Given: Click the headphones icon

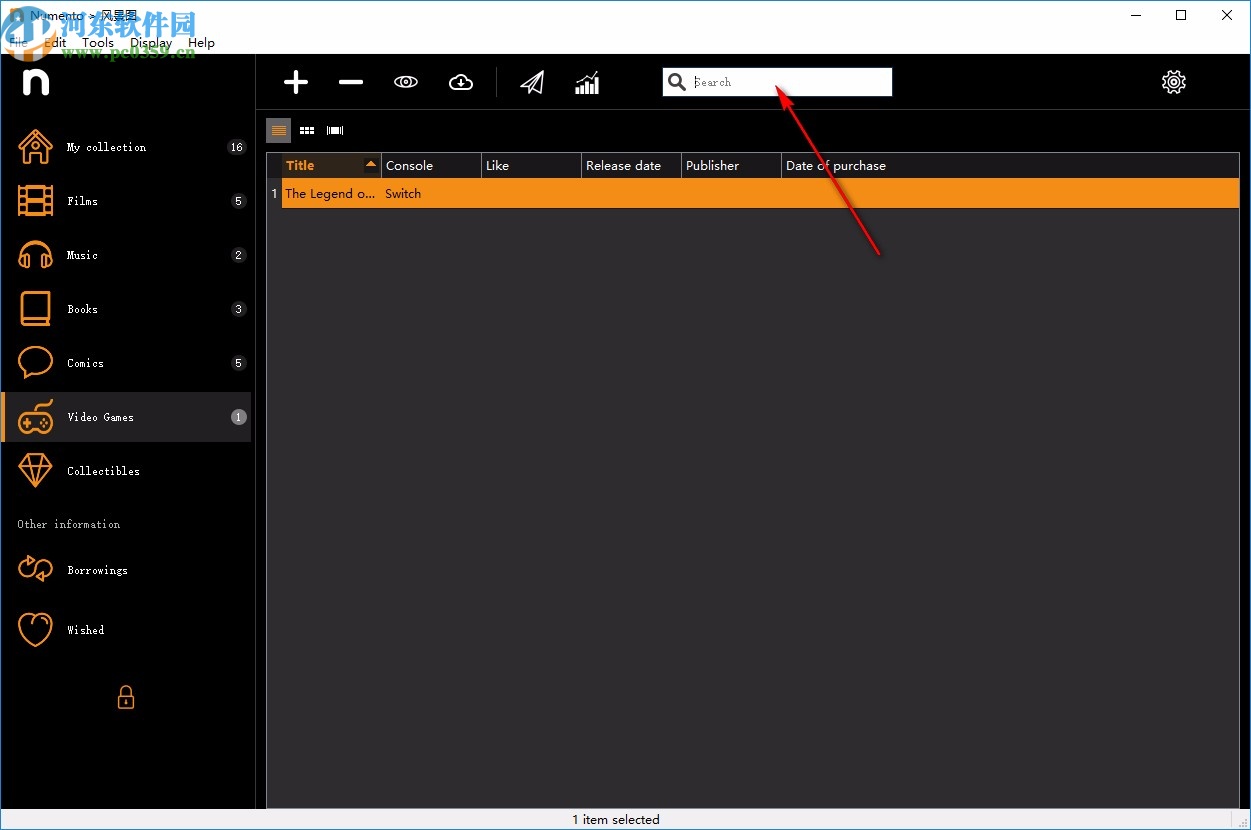Looking at the screenshot, I should click(35, 255).
